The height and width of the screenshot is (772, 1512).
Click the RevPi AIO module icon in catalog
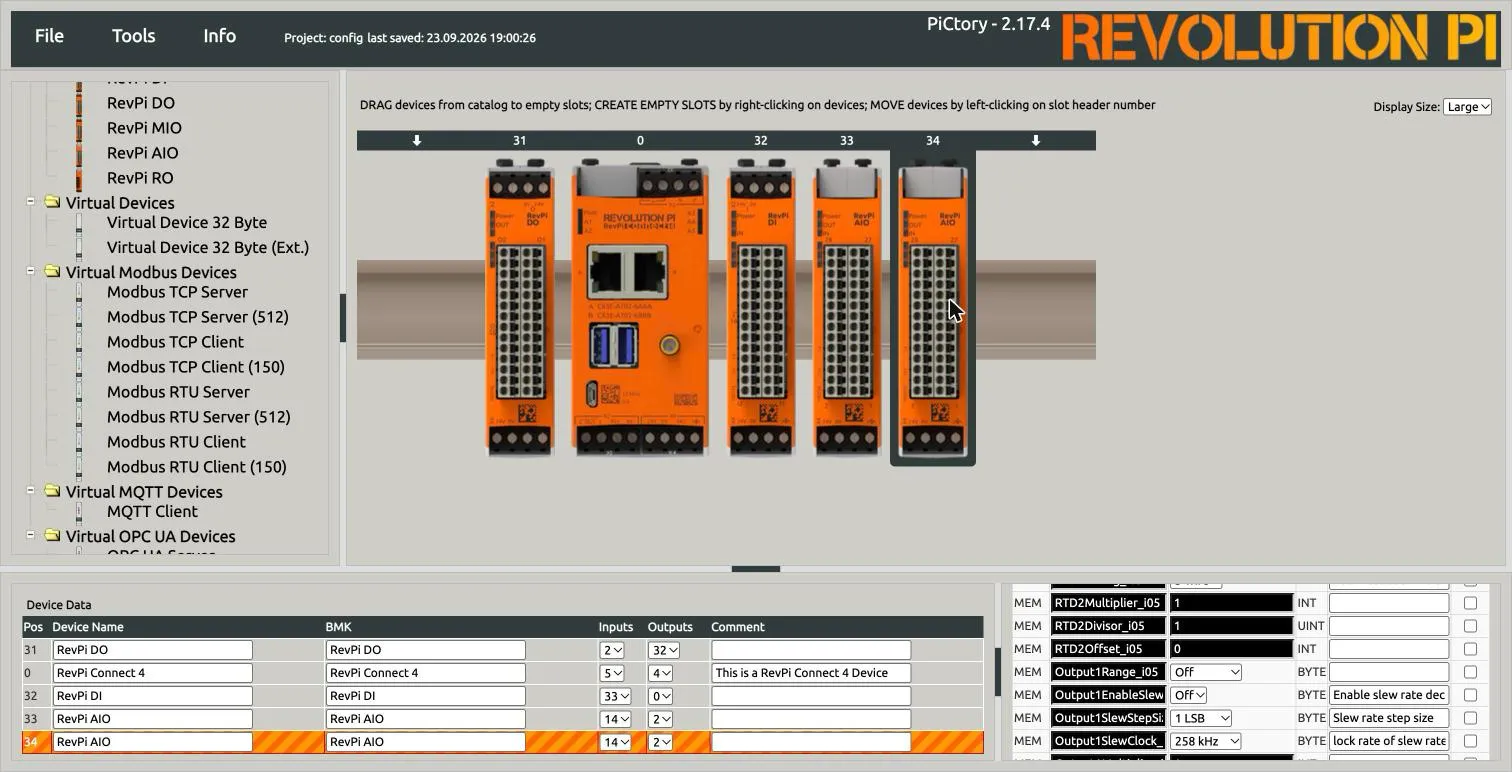(79, 153)
